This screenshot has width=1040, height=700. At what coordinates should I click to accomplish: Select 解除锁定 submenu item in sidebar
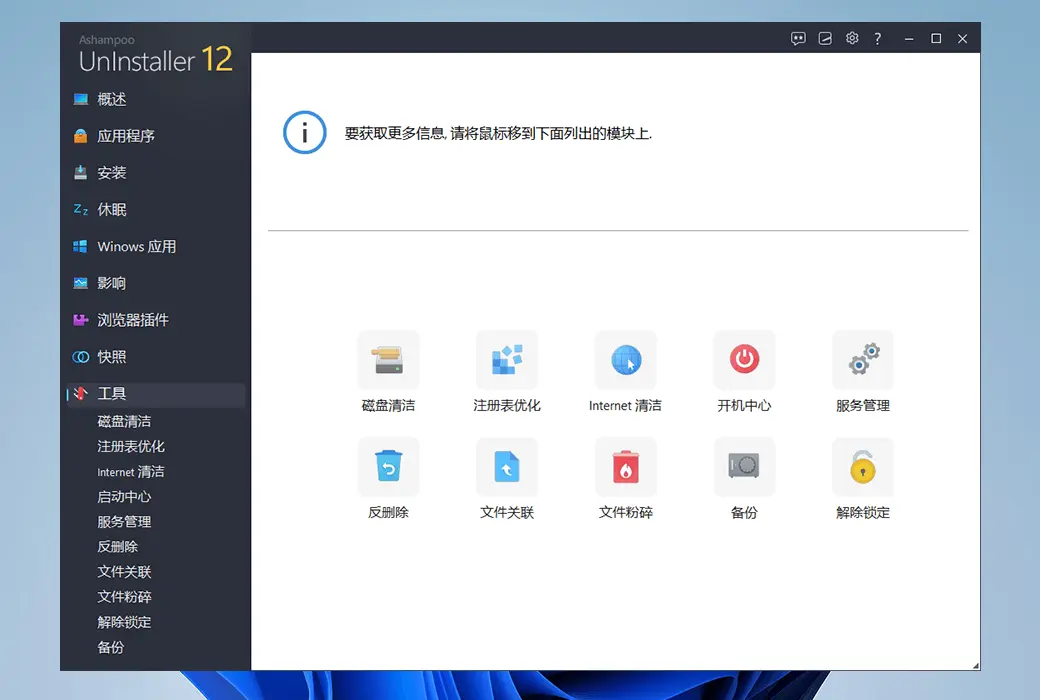pos(124,622)
